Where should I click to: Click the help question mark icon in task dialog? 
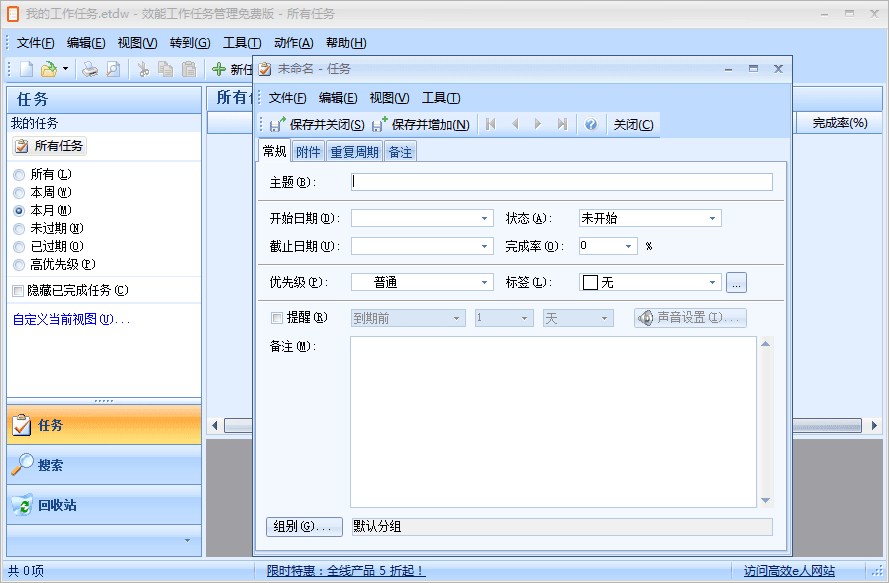click(592, 124)
